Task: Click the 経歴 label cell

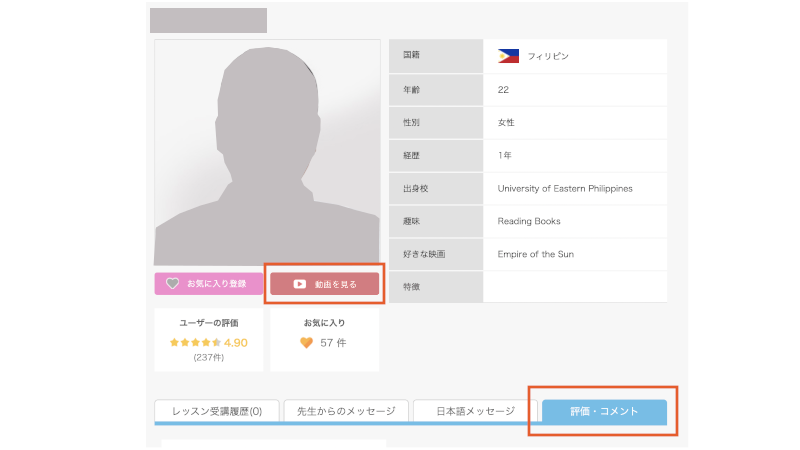Action: point(436,155)
